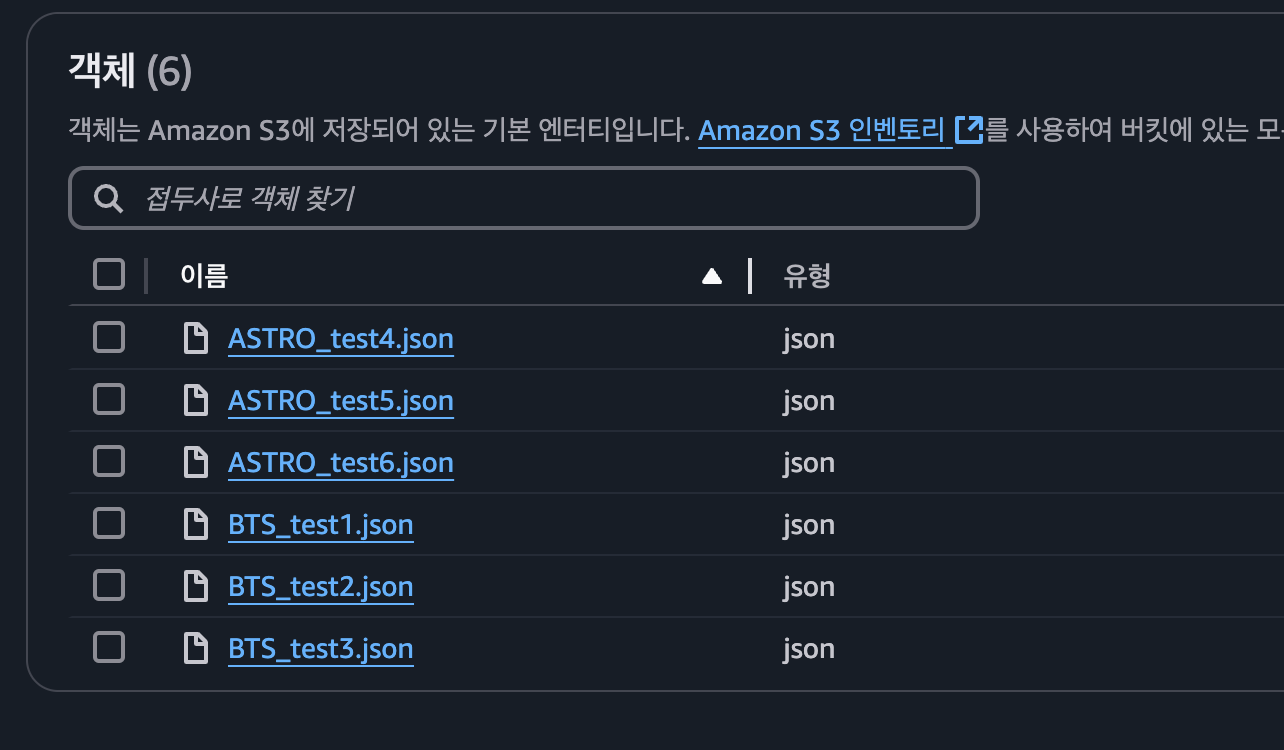Focus the 접두사로 객체 찾기 search field
This screenshot has width=1284, height=750.
523,198
